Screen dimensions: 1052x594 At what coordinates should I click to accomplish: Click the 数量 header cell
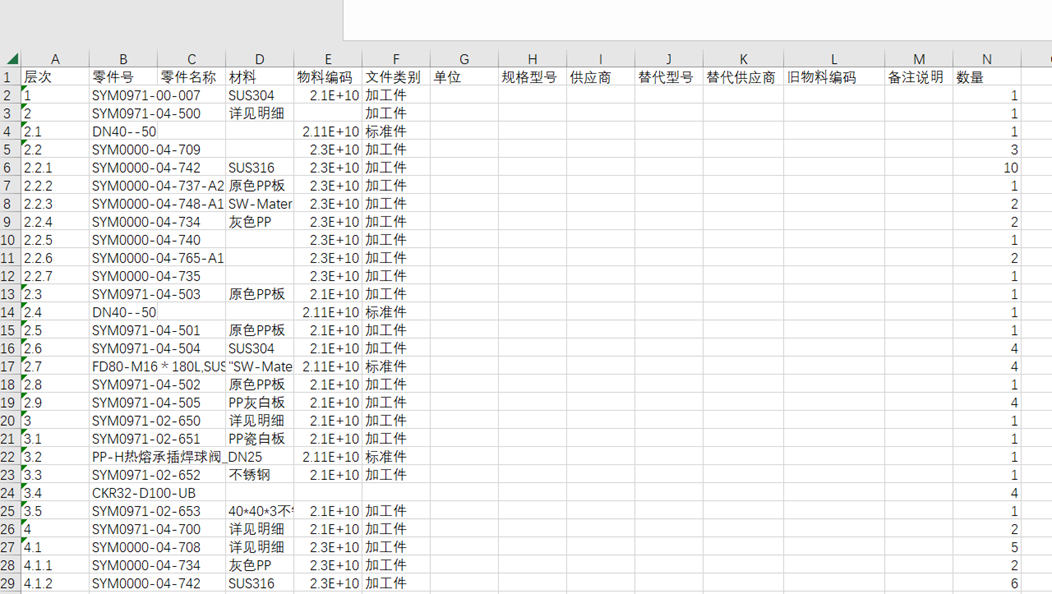pos(987,77)
